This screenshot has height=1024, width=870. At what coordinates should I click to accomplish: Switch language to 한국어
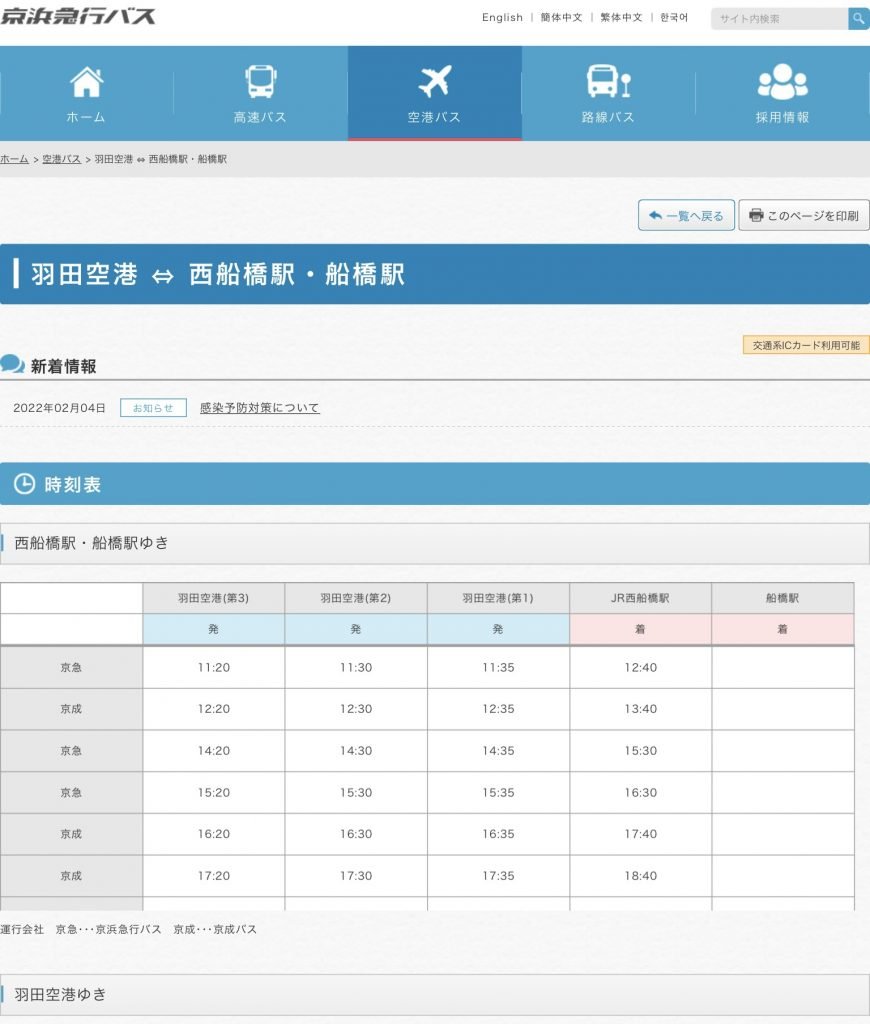674,18
